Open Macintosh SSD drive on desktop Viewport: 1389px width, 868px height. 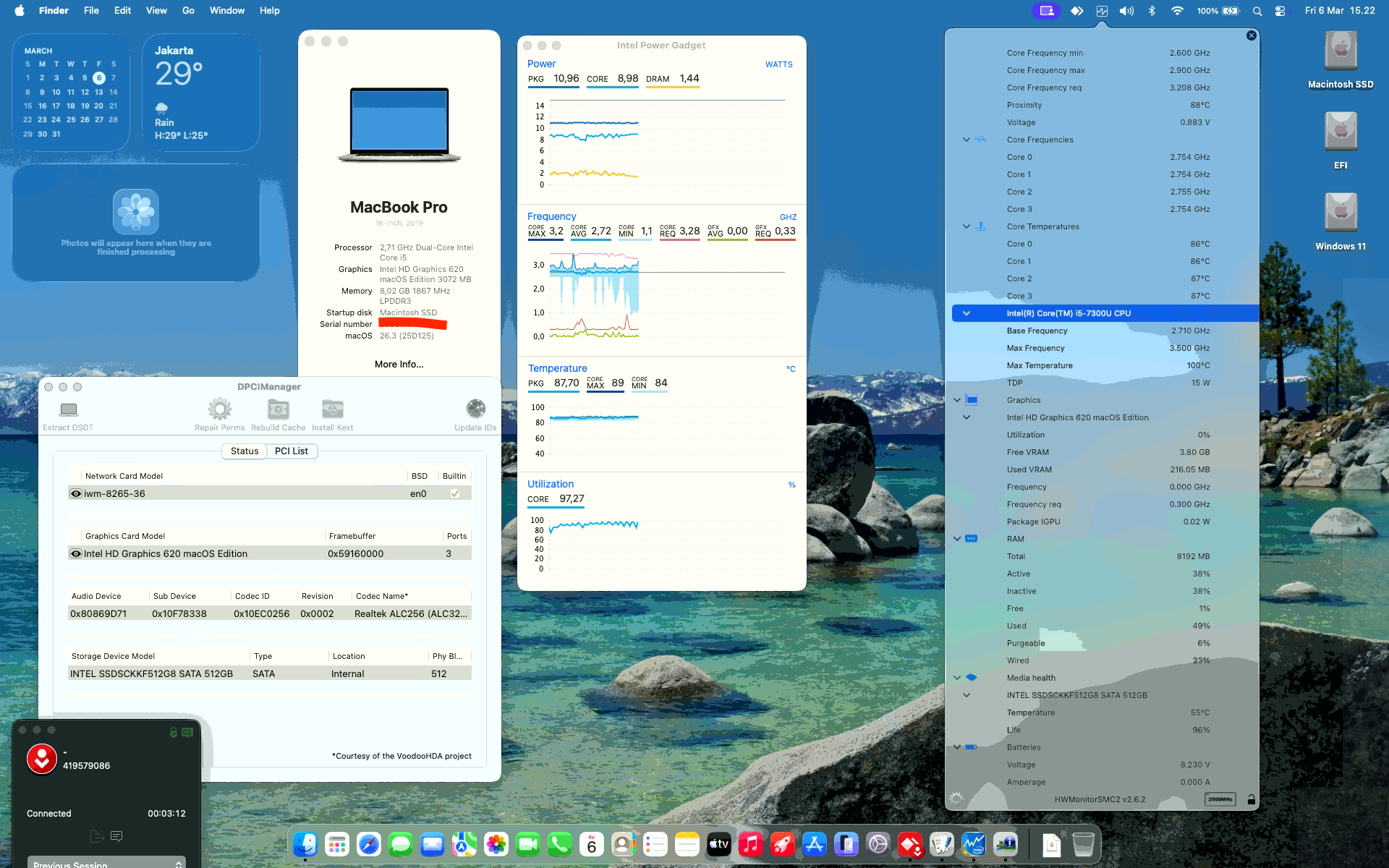[x=1340, y=59]
